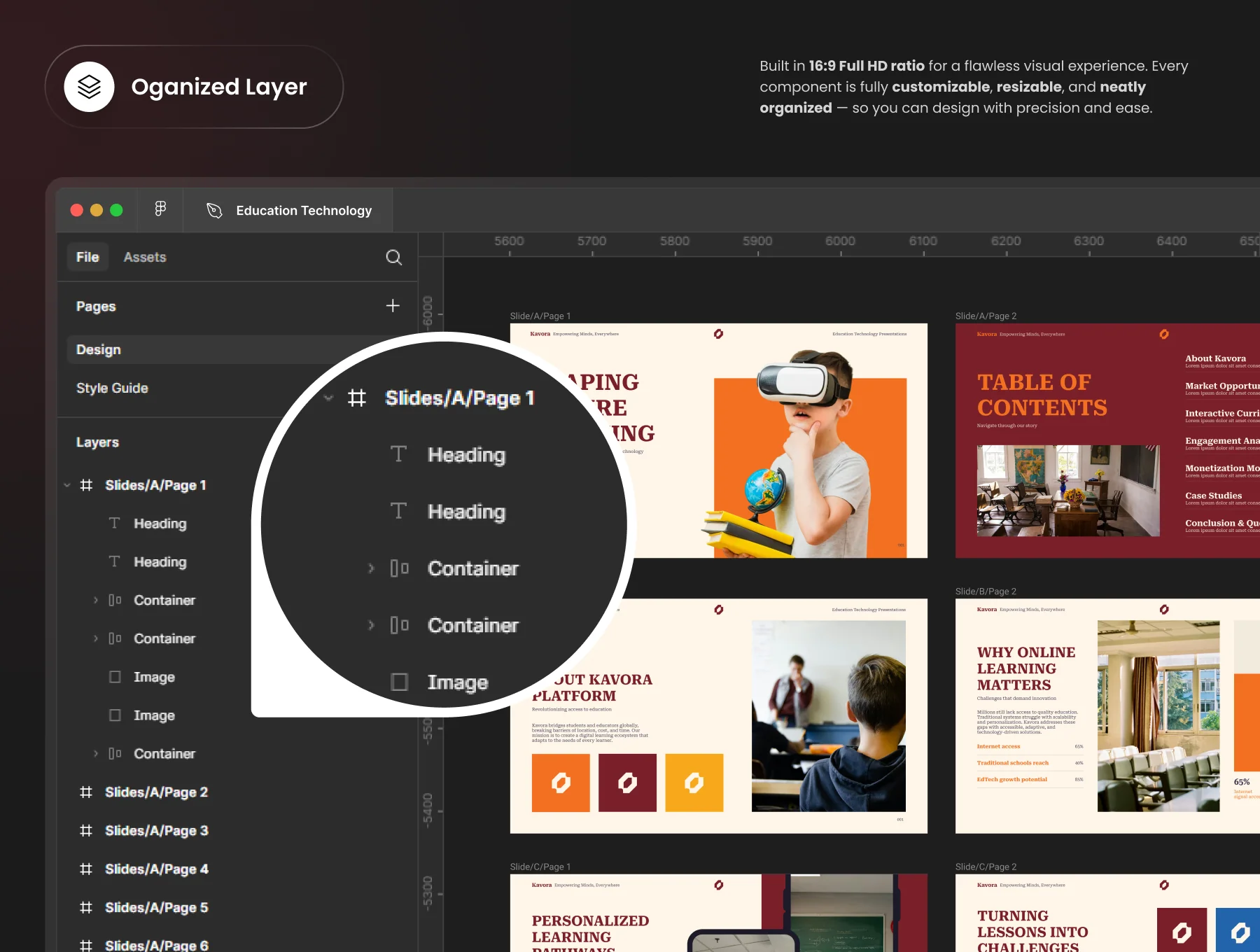This screenshot has width=1260, height=952.
Task: Collapse Slides/A/Page 1 chevron in magnified view
Action: coord(328,398)
